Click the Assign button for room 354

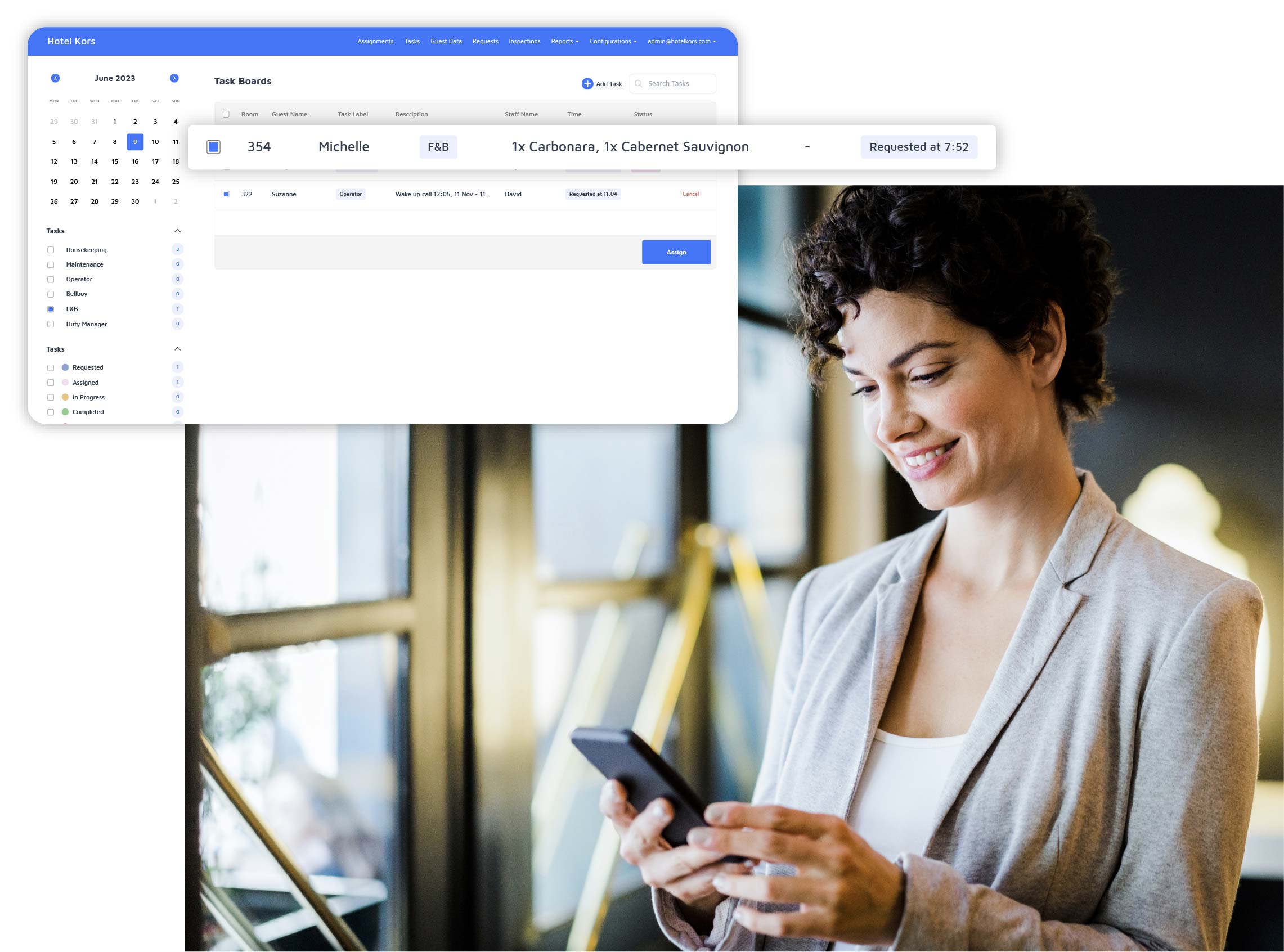(676, 252)
